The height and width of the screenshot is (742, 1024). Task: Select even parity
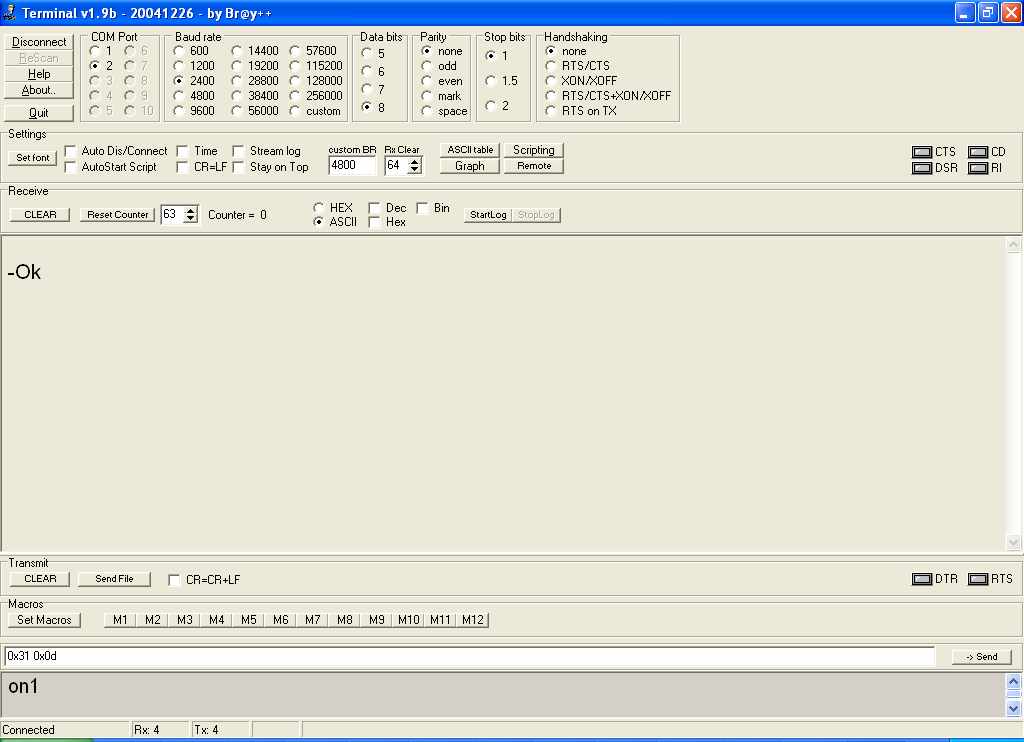[x=426, y=81]
